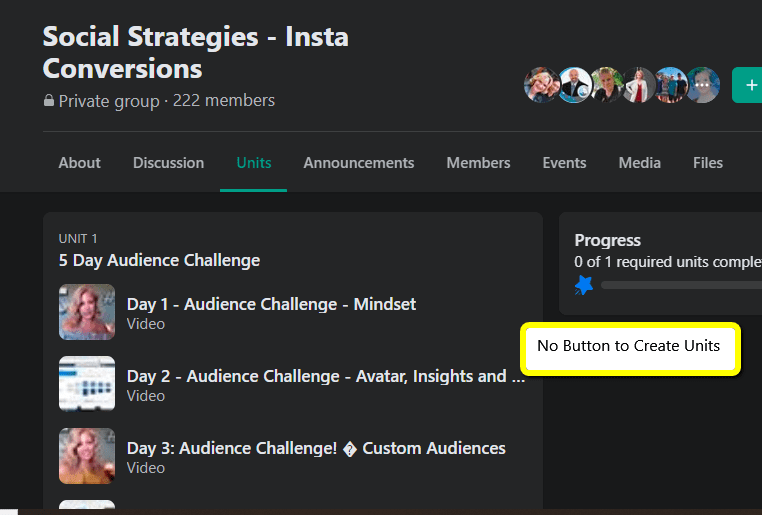762x515 pixels.
Task: Click the blue star progress icon
Action: 584,285
